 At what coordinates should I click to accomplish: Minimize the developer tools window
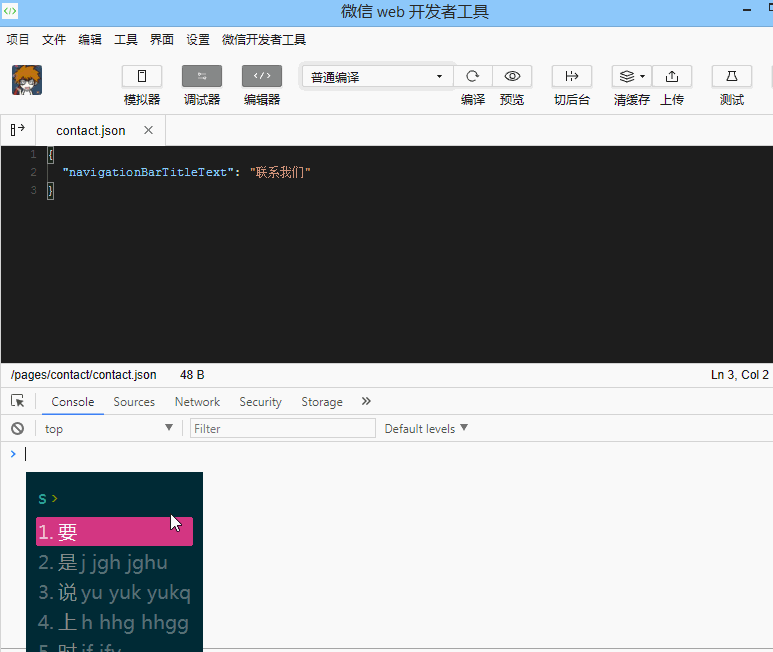[x=747, y=9]
